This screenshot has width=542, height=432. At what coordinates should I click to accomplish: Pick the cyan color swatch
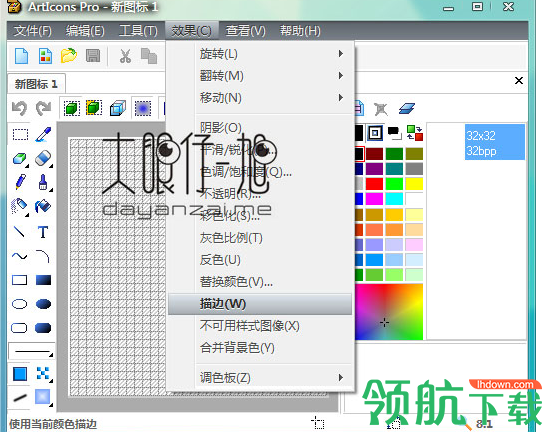point(394,199)
